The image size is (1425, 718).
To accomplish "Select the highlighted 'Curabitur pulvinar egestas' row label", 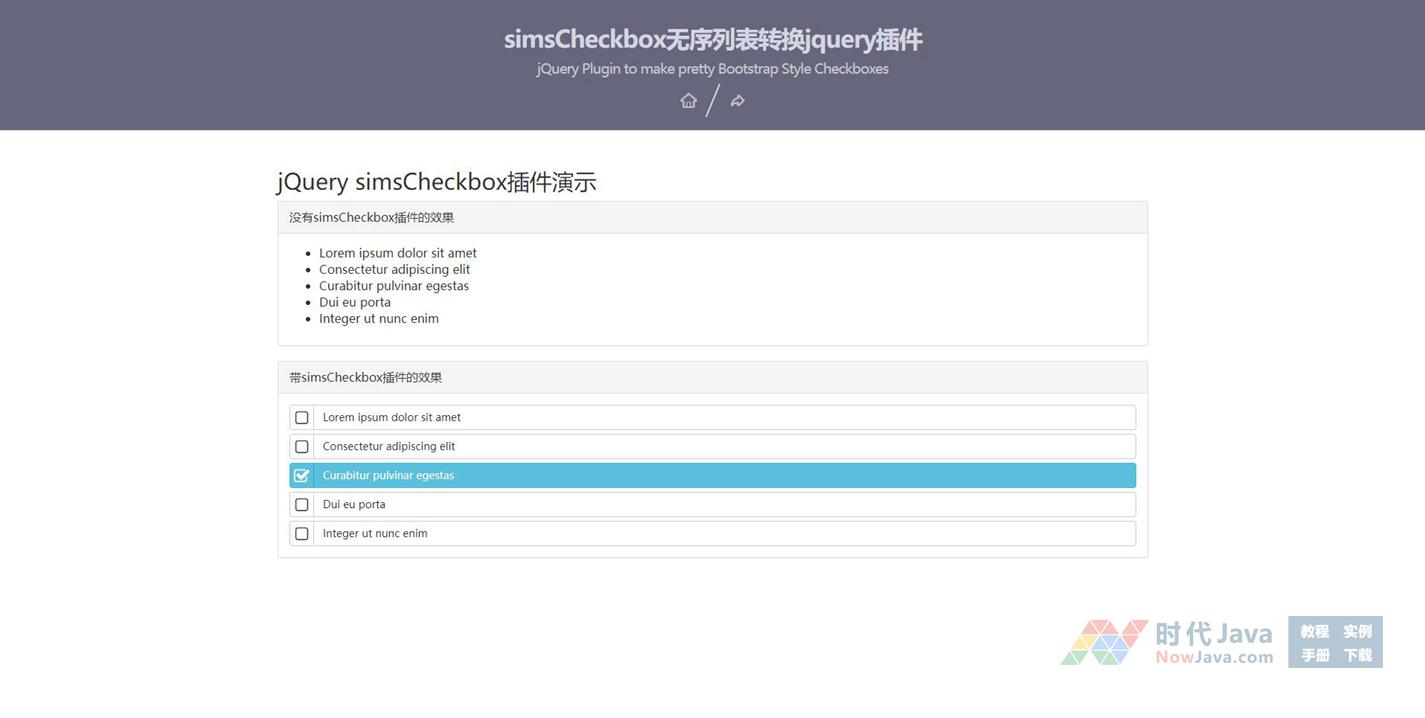I will point(388,476).
